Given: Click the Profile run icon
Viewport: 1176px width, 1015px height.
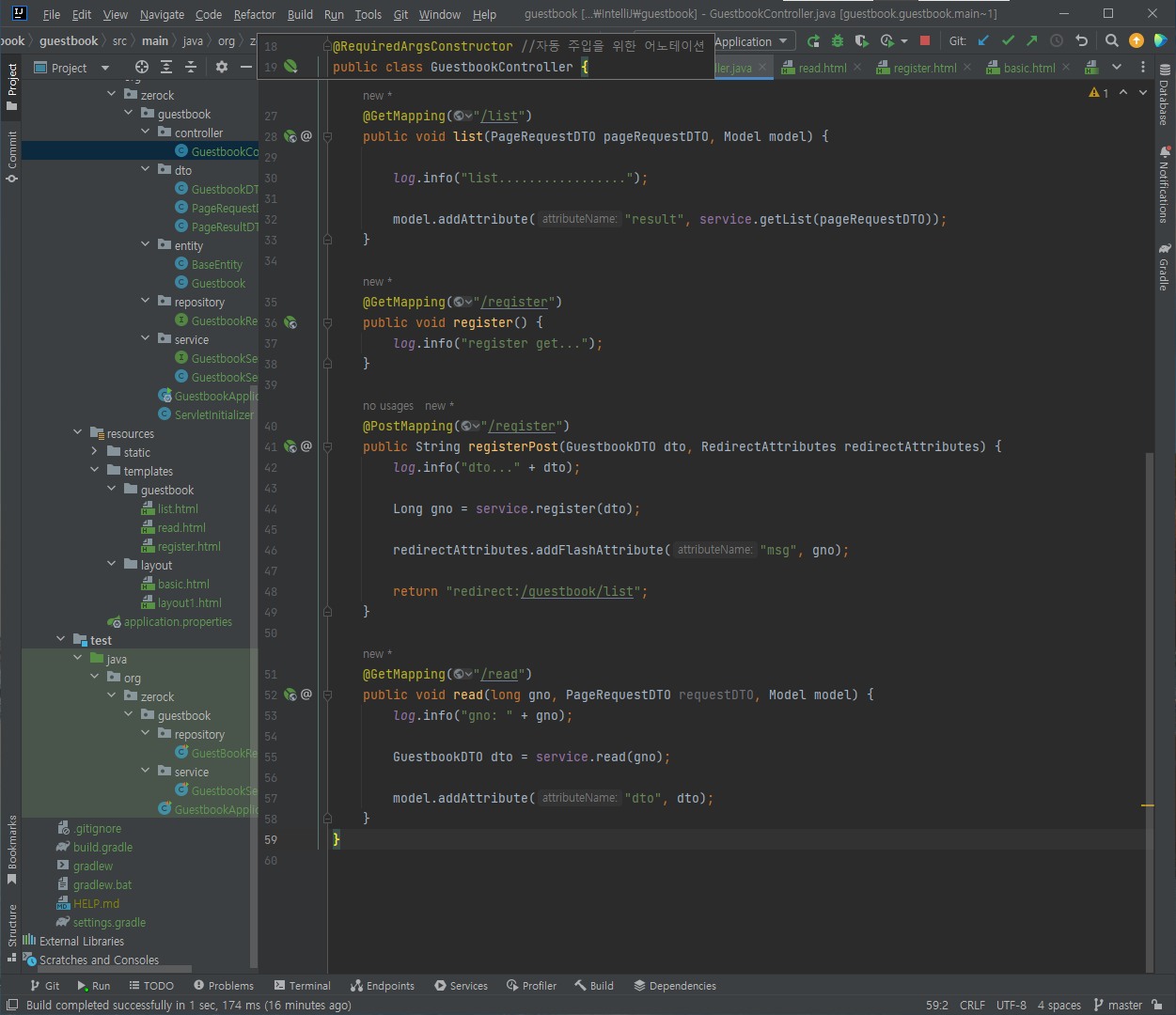Looking at the screenshot, I should coord(887,41).
